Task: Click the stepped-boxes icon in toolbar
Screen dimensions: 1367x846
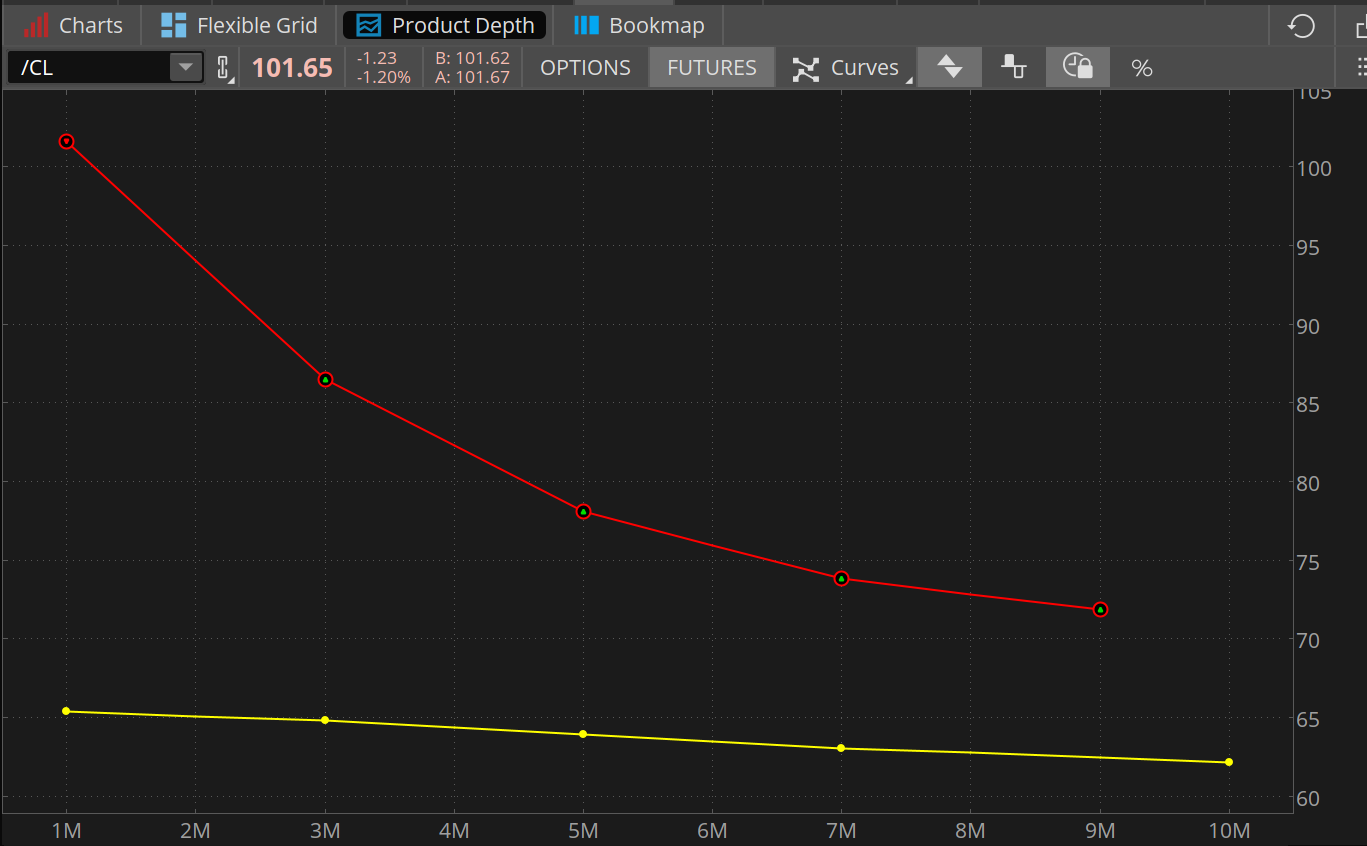Action: [x=1014, y=68]
